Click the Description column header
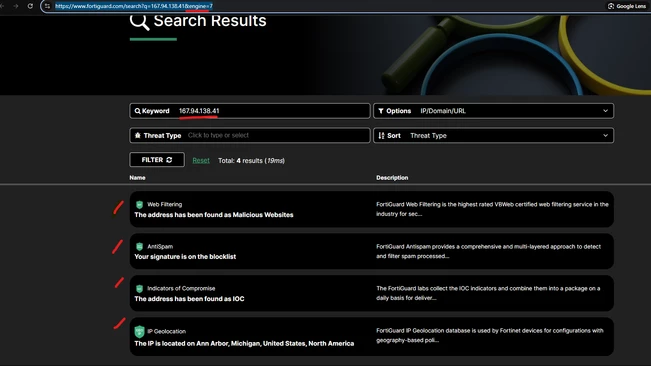Screen dimensions: 651x366 [x=392, y=178]
